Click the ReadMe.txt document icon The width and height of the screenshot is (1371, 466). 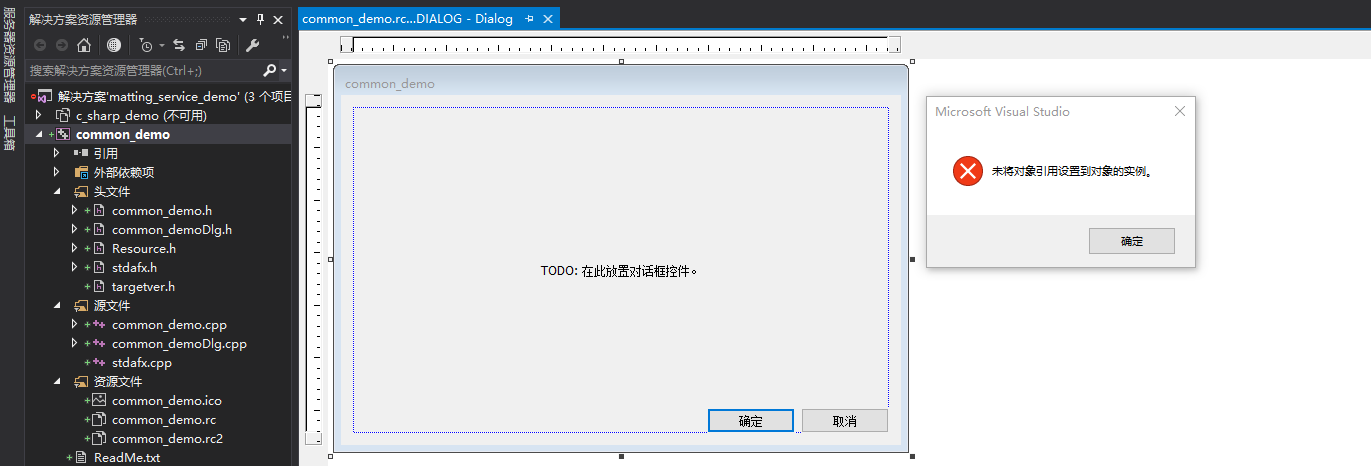click(x=81, y=458)
